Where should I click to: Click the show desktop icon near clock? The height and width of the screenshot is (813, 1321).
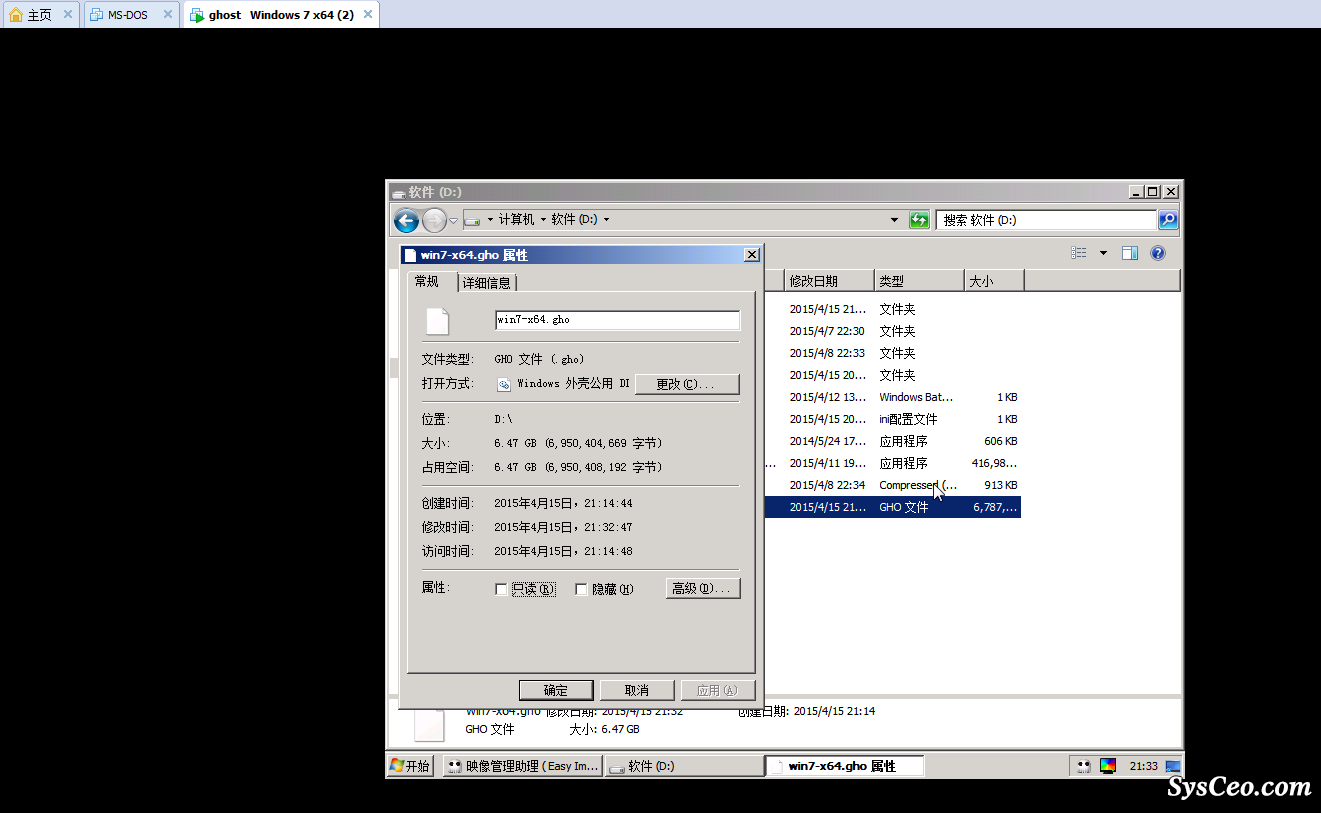coord(1174,766)
